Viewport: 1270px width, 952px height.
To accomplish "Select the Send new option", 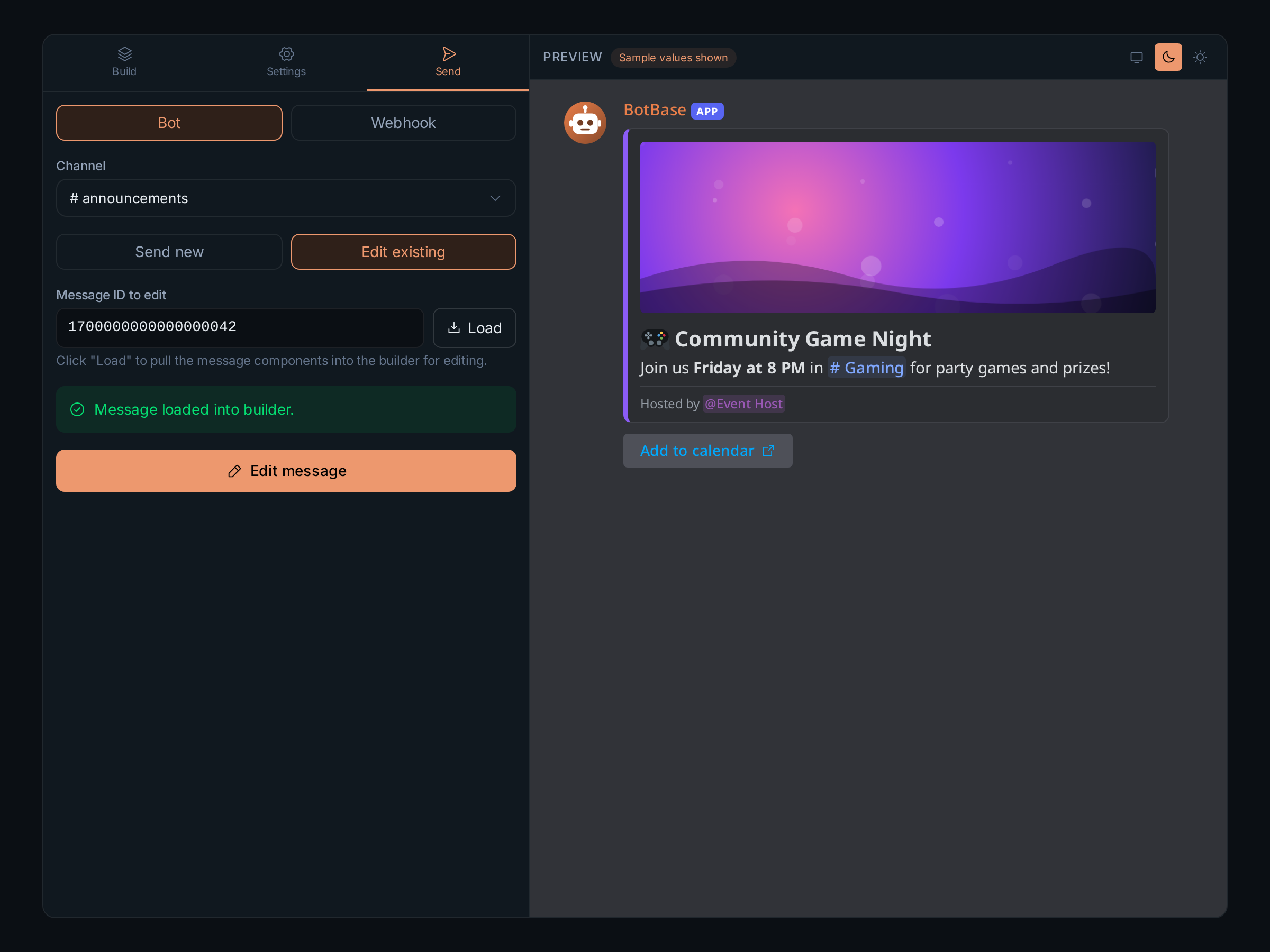I will [169, 252].
